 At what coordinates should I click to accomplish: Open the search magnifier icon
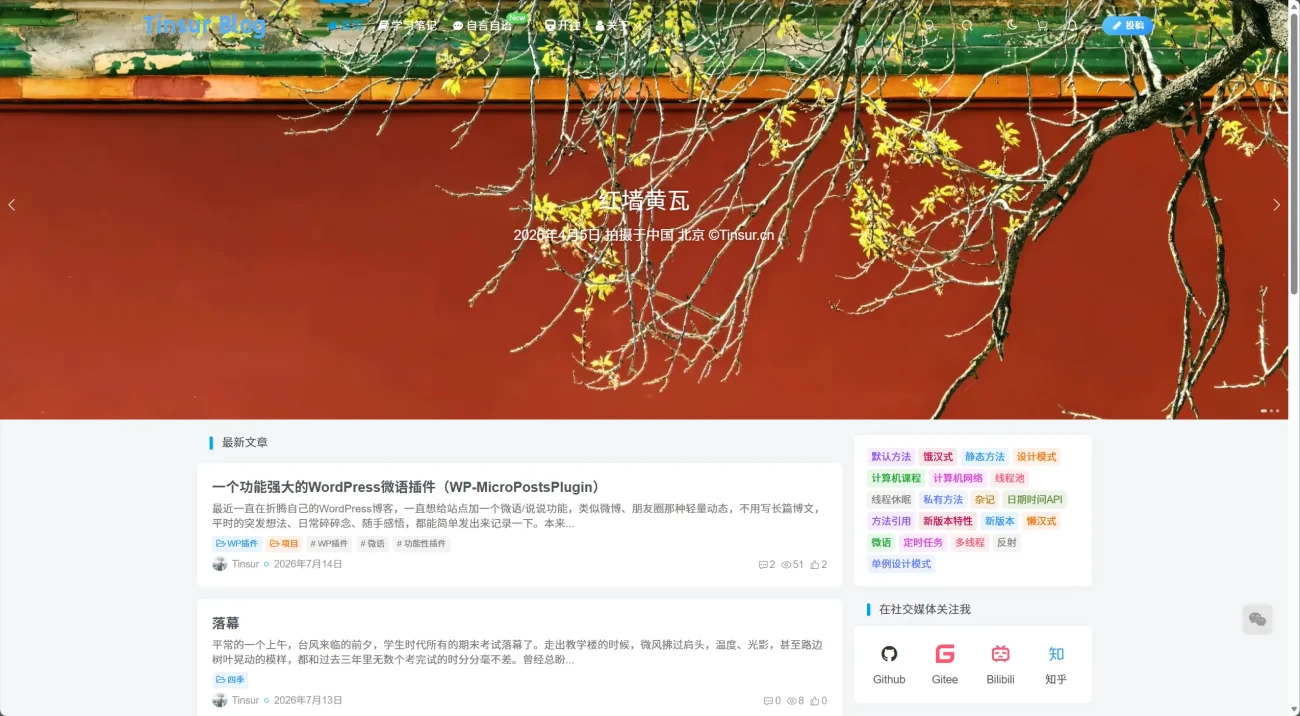click(x=967, y=26)
